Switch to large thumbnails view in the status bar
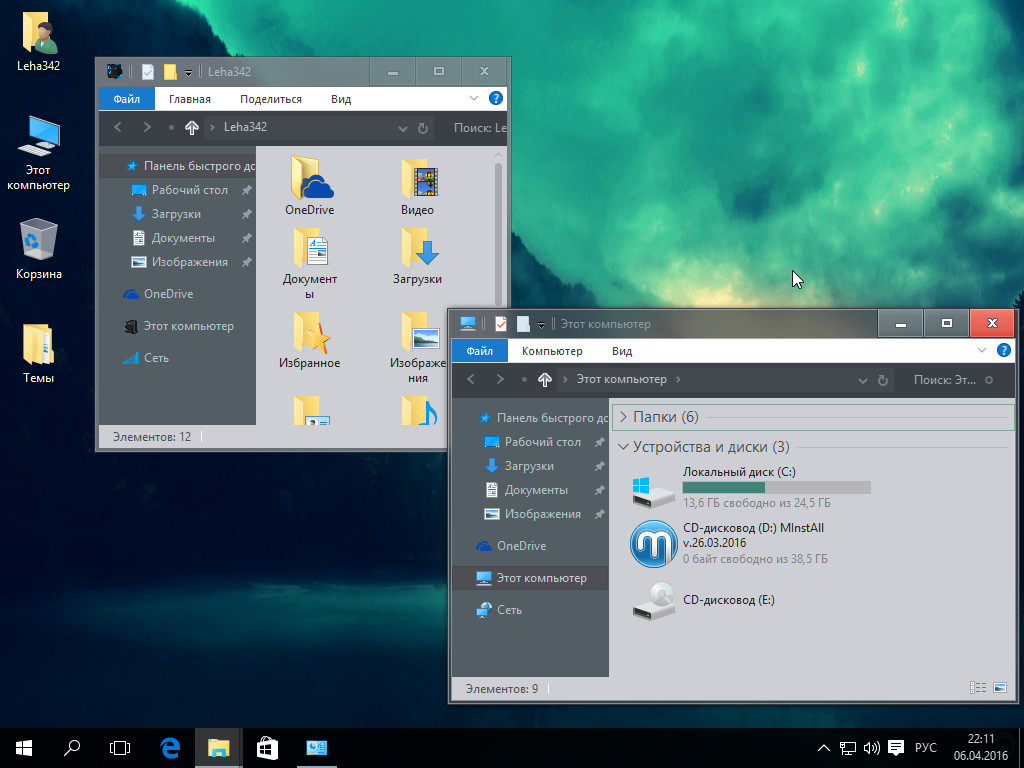This screenshot has width=1024, height=768. 1000,688
